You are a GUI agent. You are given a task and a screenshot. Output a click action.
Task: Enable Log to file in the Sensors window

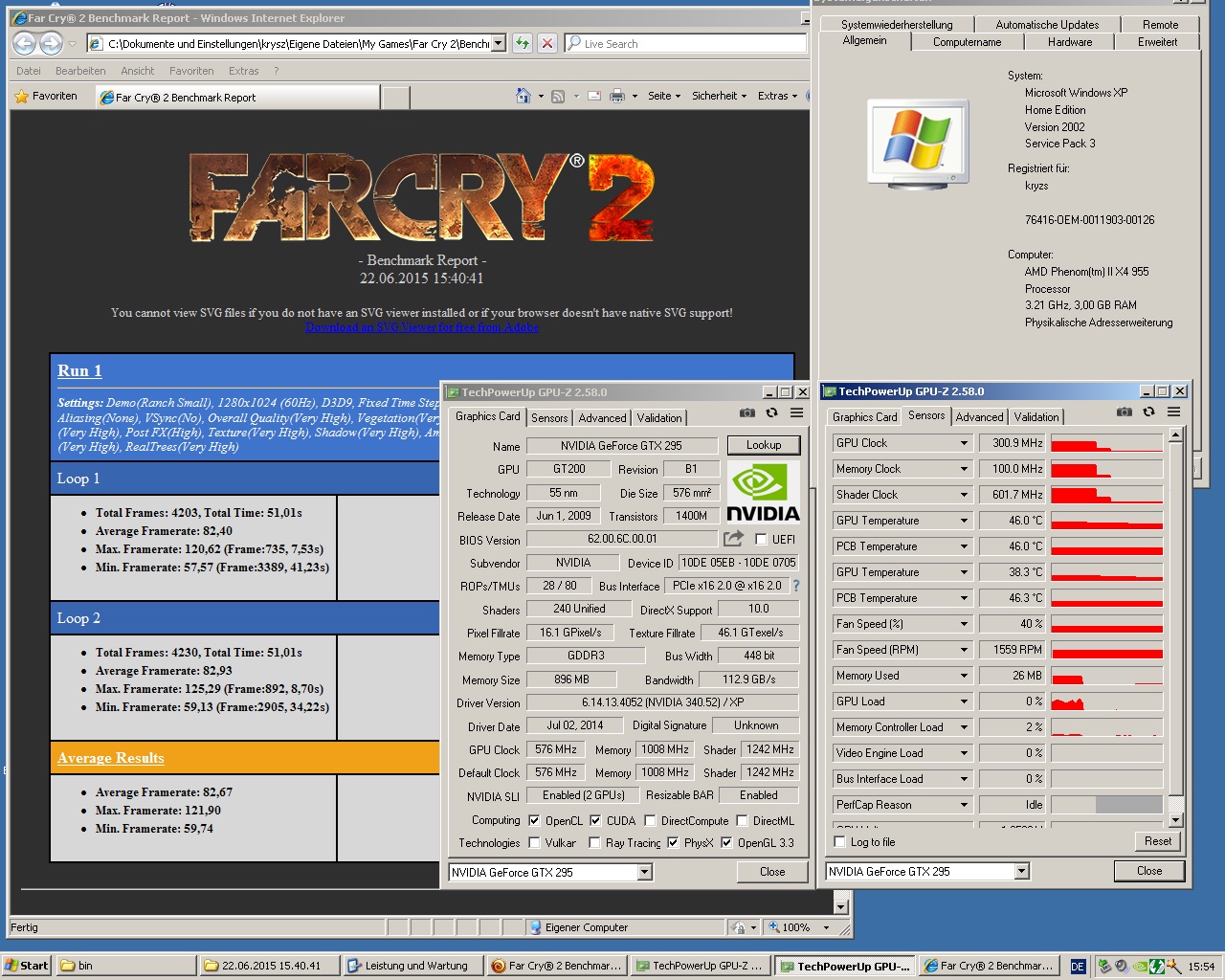pyautogui.click(x=840, y=841)
